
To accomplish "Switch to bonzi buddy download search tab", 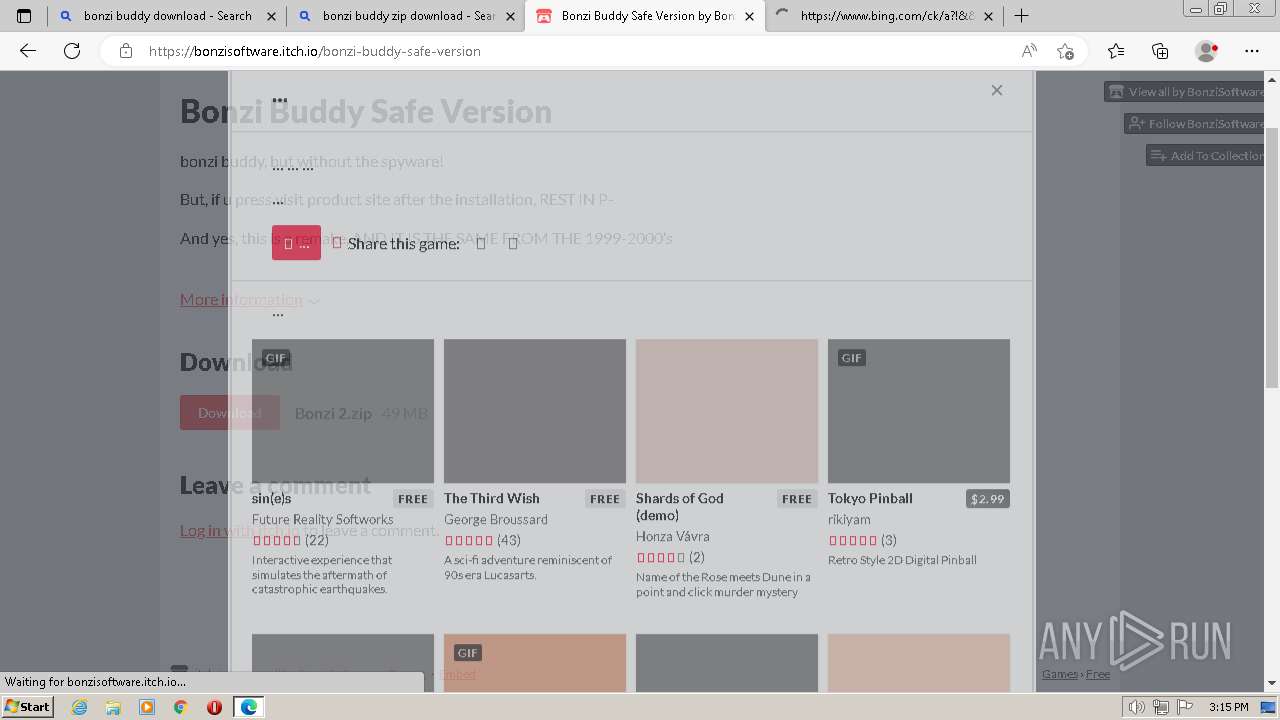I will coord(167,16).
